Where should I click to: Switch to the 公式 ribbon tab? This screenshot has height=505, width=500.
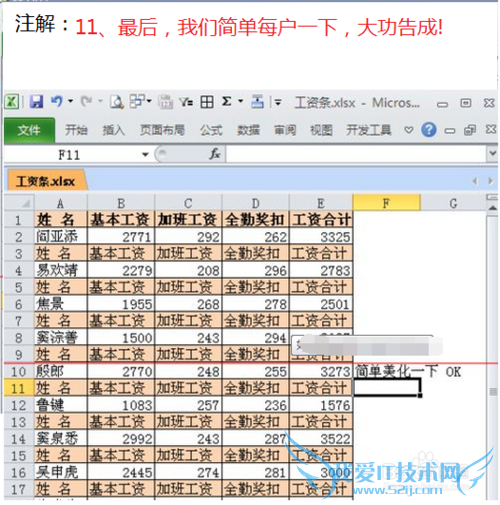coord(211,130)
